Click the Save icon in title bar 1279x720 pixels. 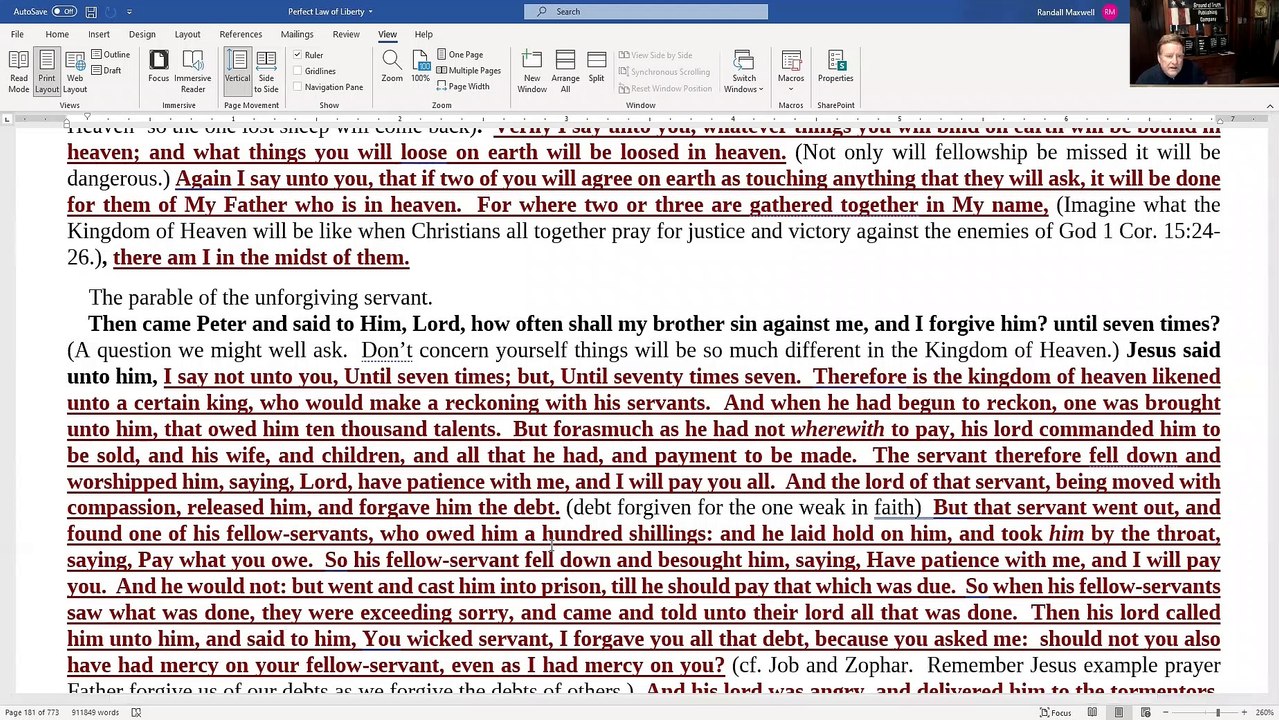(x=91, y=12)
